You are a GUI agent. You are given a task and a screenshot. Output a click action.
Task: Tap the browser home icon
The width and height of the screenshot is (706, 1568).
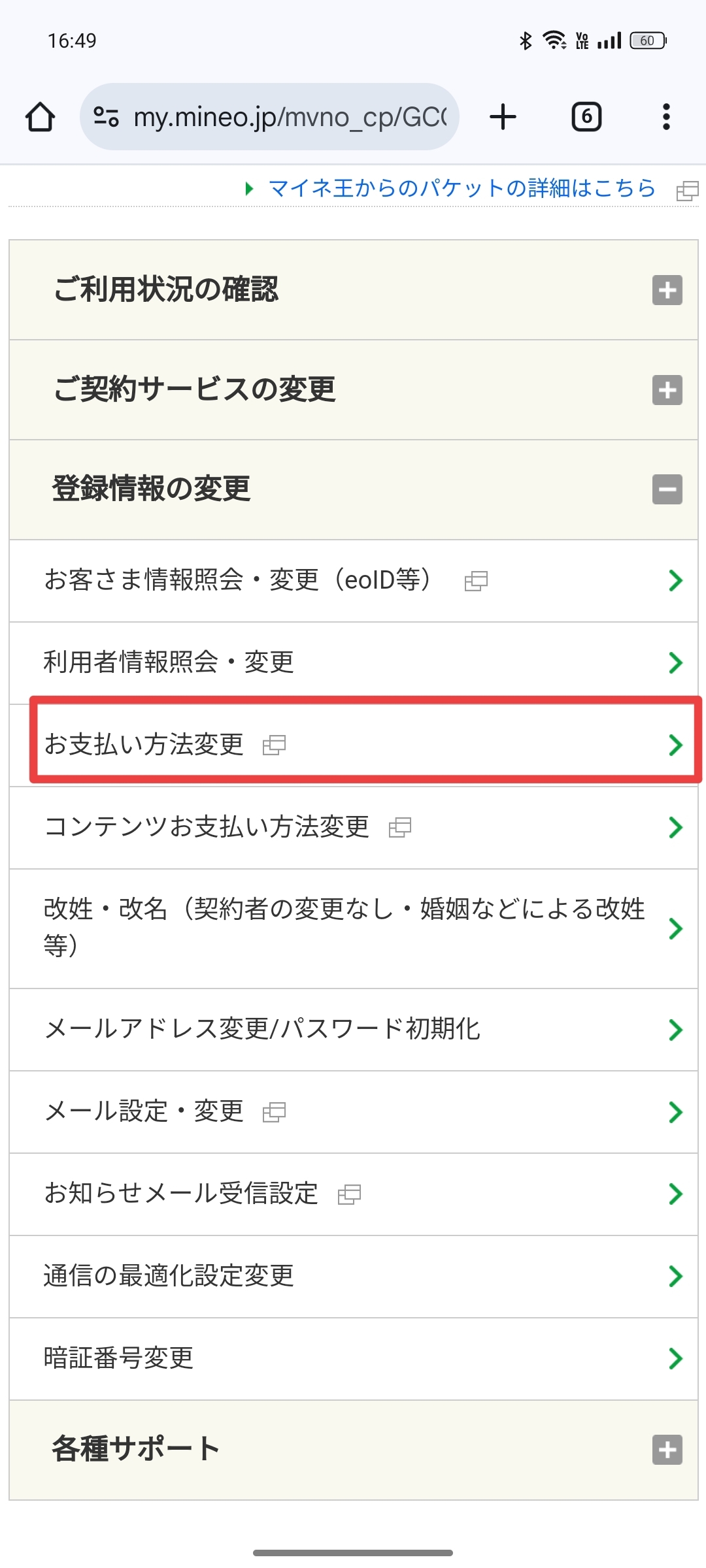(x=41, y=118)
